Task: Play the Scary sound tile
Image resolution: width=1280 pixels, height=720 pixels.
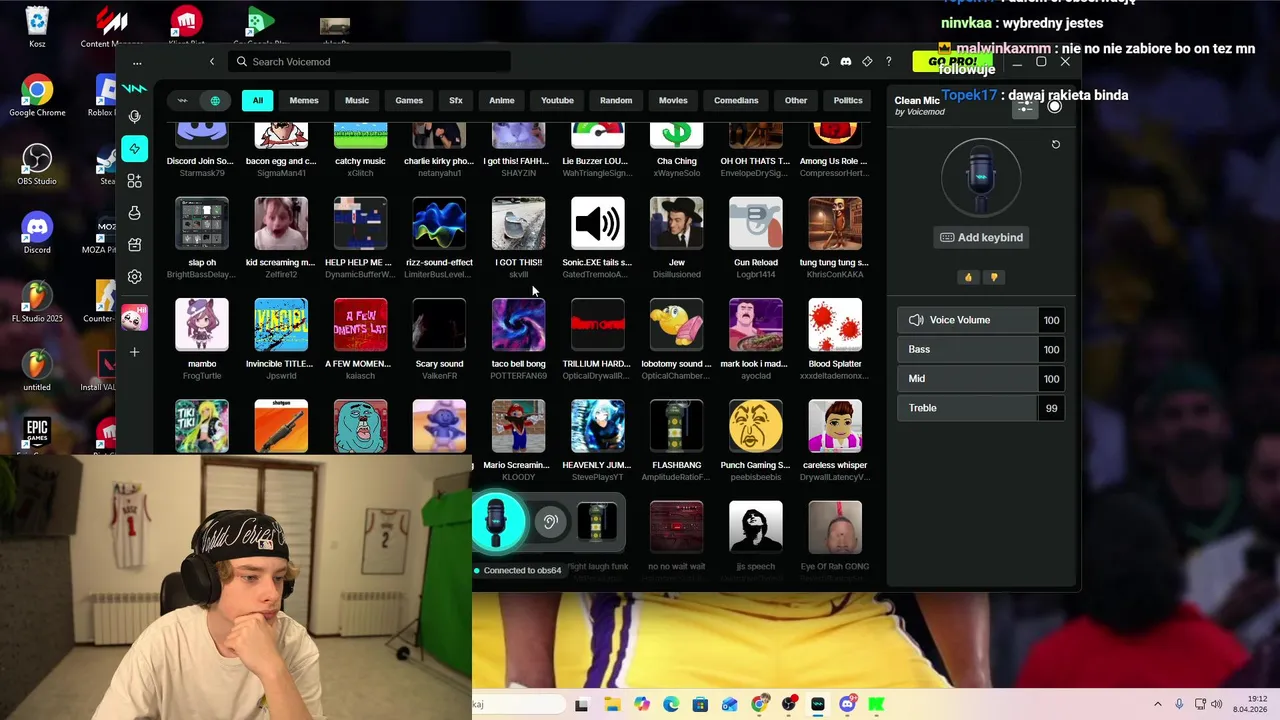Action: tap(439, 325)
